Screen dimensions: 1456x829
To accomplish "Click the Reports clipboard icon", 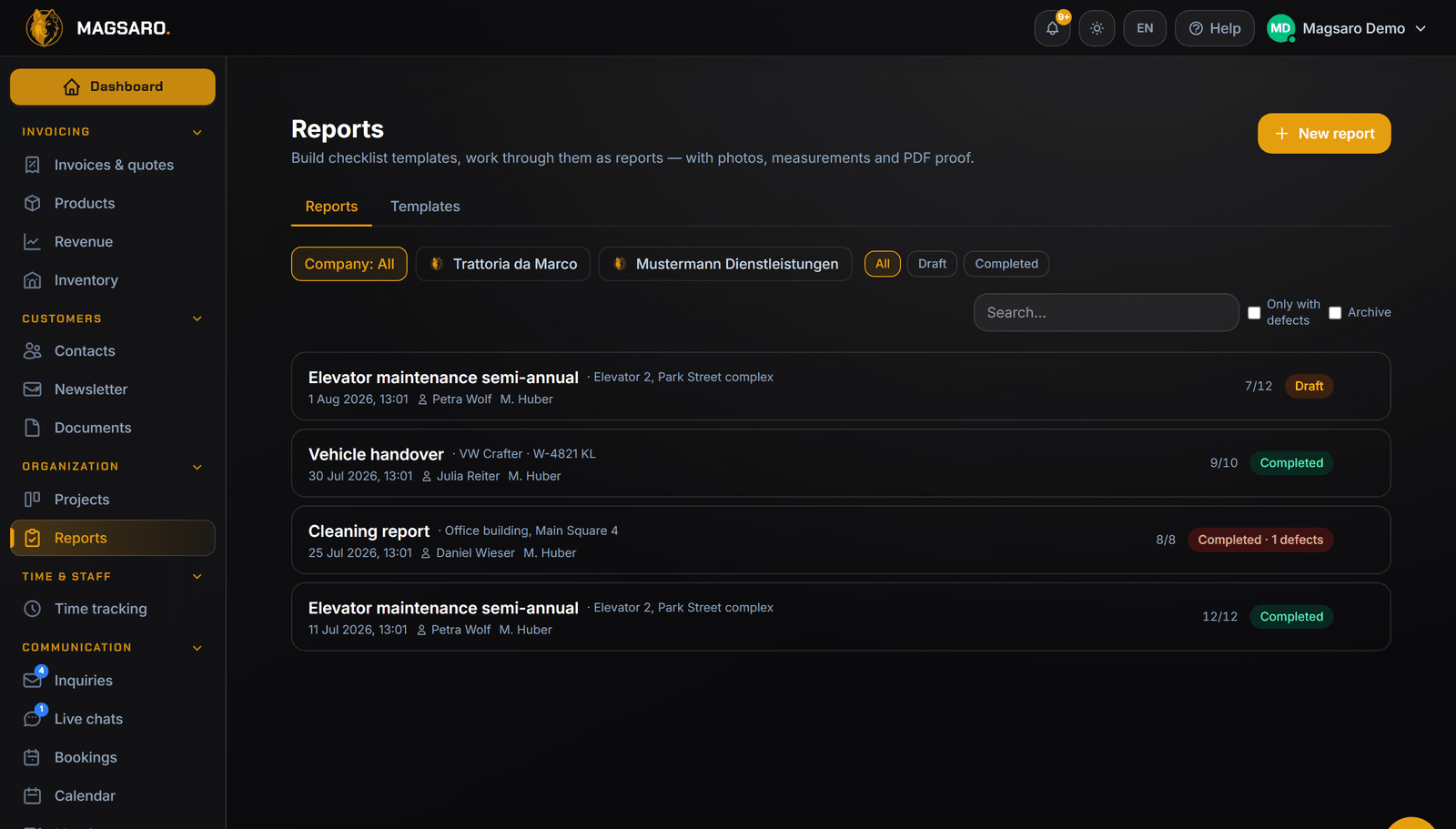I will pos(33,538).
